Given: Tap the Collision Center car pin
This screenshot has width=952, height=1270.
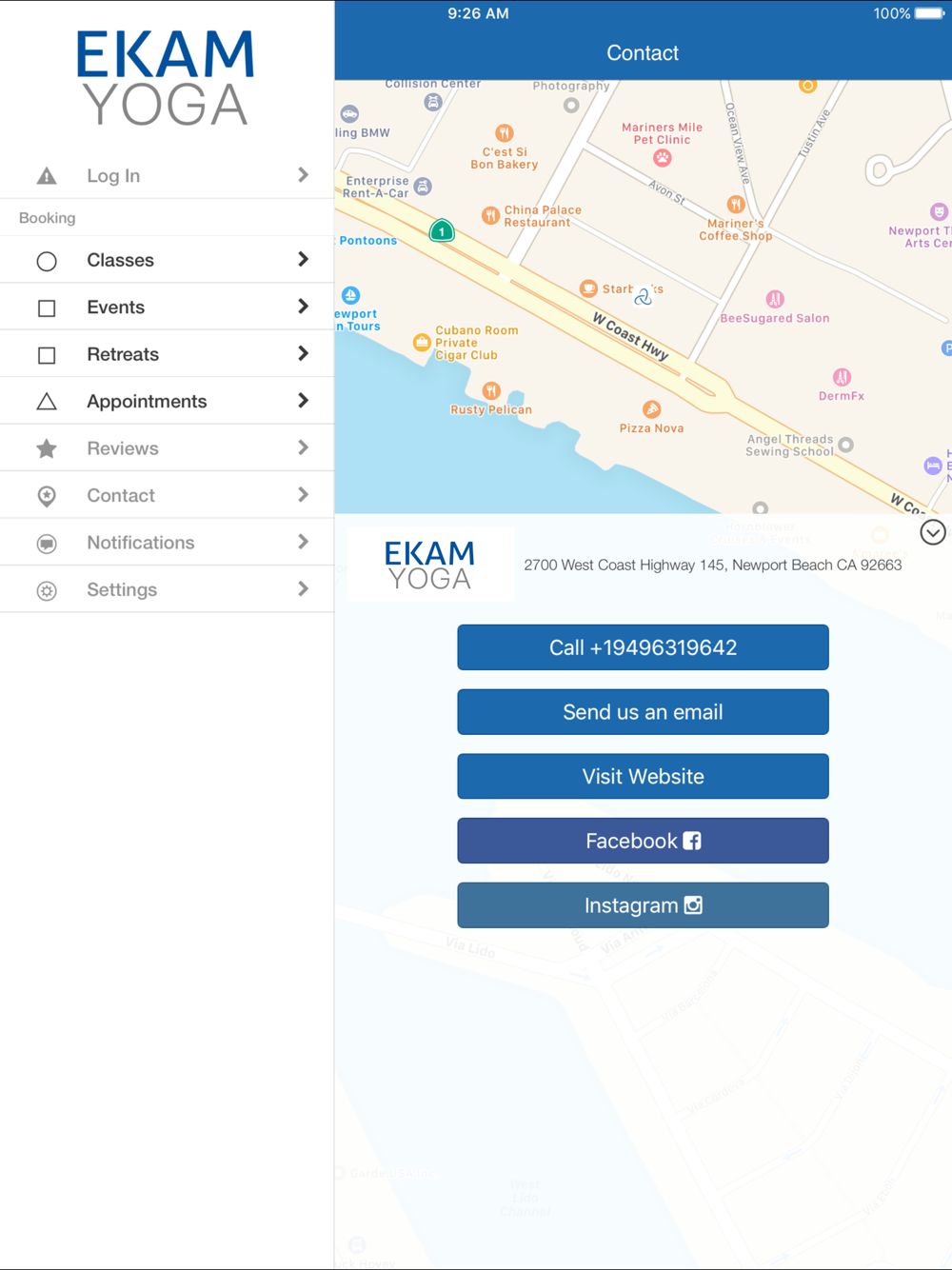Looking at the screenshot, I should [433, 102].
